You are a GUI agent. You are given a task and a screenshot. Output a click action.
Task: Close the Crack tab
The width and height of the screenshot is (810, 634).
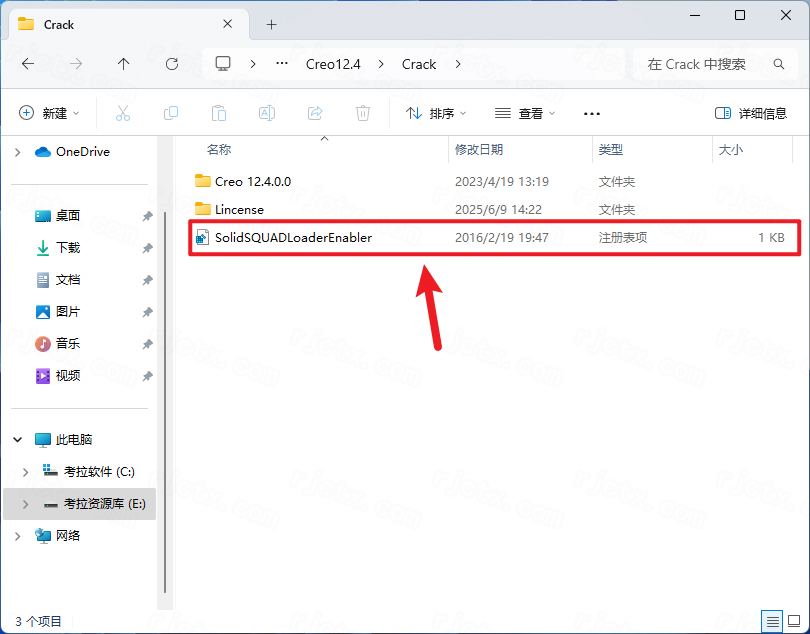tap(228, 24)
